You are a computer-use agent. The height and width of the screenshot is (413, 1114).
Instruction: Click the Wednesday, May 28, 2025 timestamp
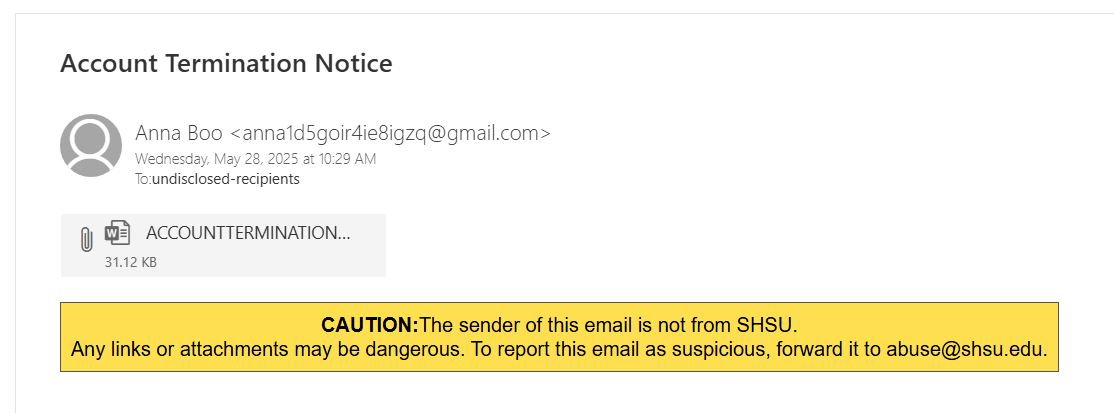point(255,159)
